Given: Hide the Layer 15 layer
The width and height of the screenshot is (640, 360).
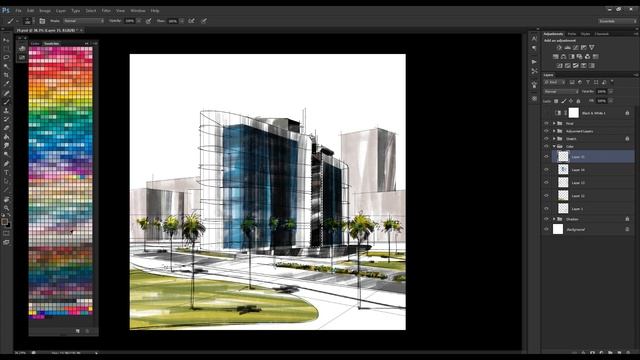Looking at the screenshot, I should point(547,157).
